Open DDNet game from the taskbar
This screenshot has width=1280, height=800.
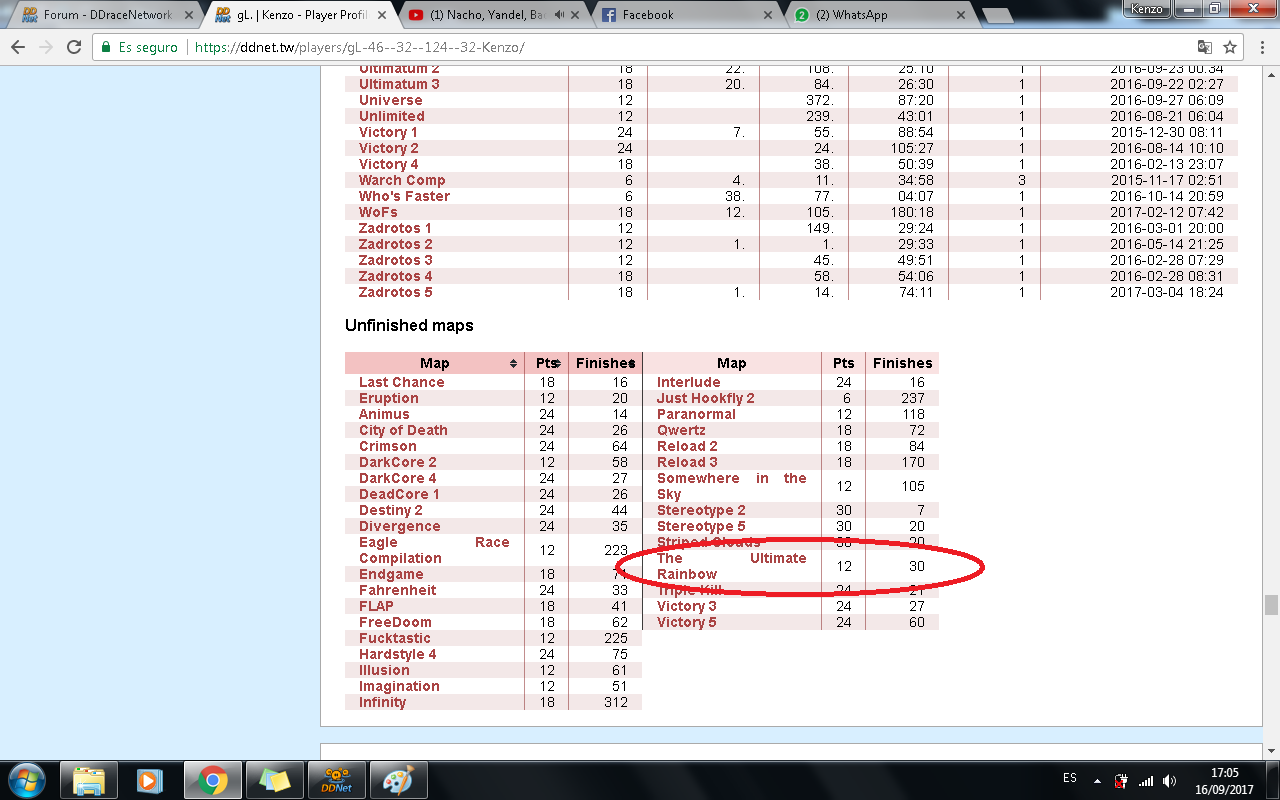pos(335,779)
